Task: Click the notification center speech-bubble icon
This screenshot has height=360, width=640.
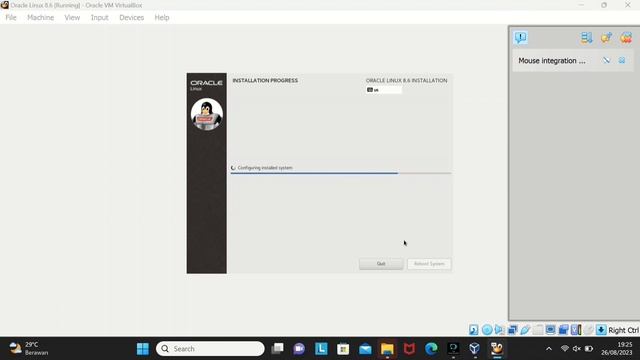Action: [521, 38]
